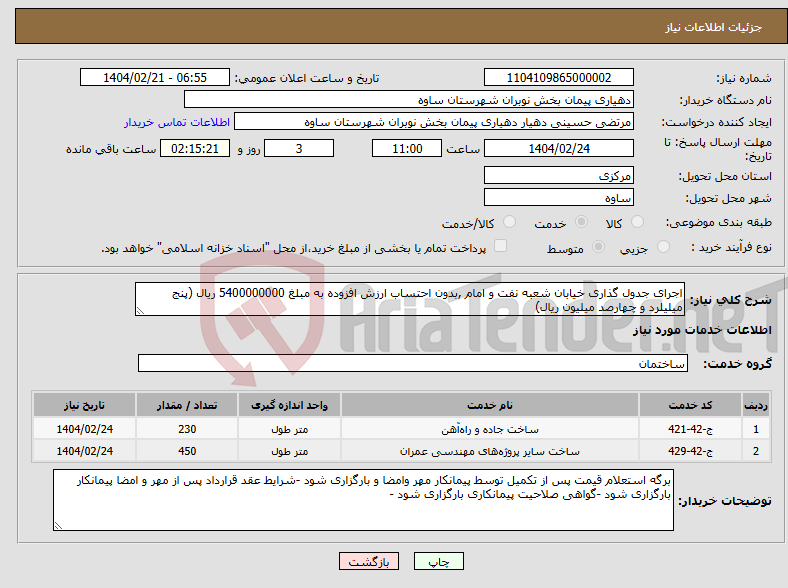Click the resize handle of توضیحات خریدار box
The width and height of the screenshot is (788, 588).
point(58,526)
